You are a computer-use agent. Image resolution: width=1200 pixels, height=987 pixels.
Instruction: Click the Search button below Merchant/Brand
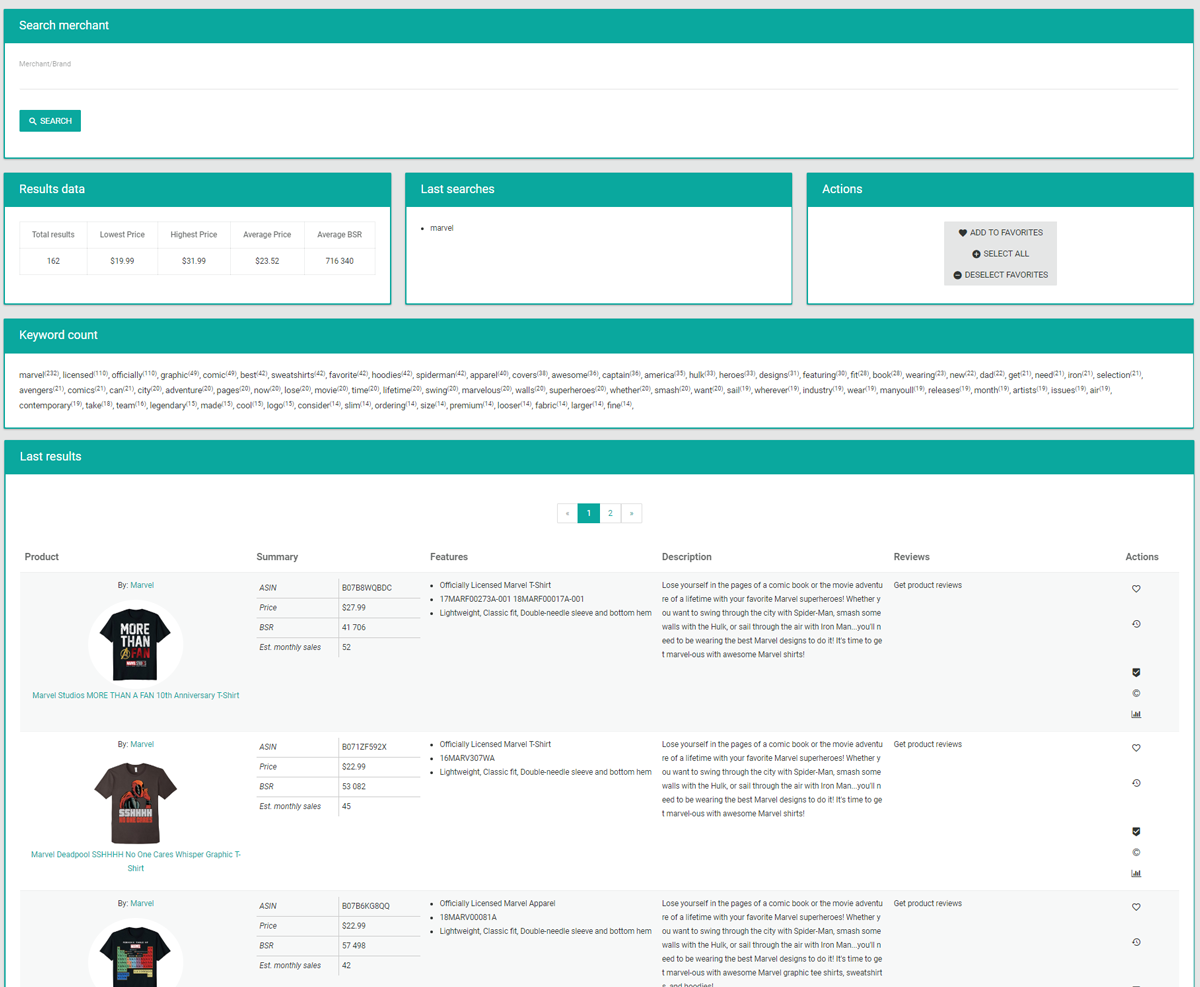[50, 121]
